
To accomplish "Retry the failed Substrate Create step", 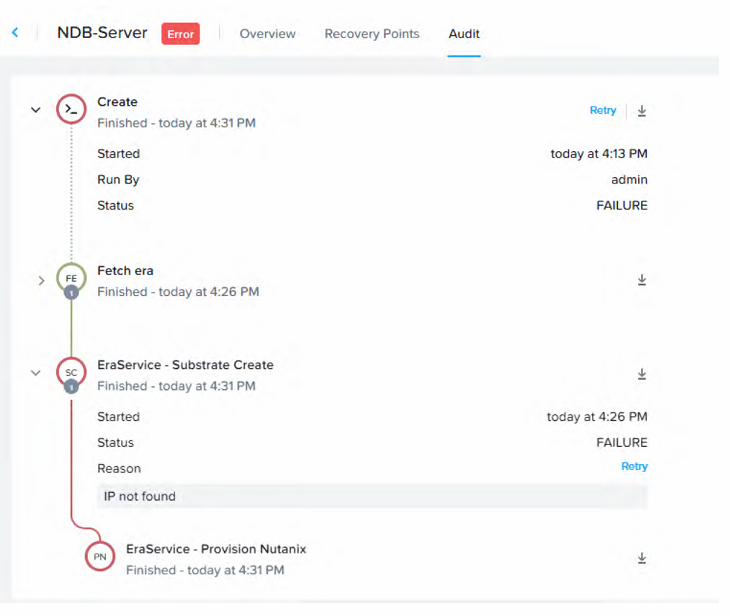I will 634,467.
